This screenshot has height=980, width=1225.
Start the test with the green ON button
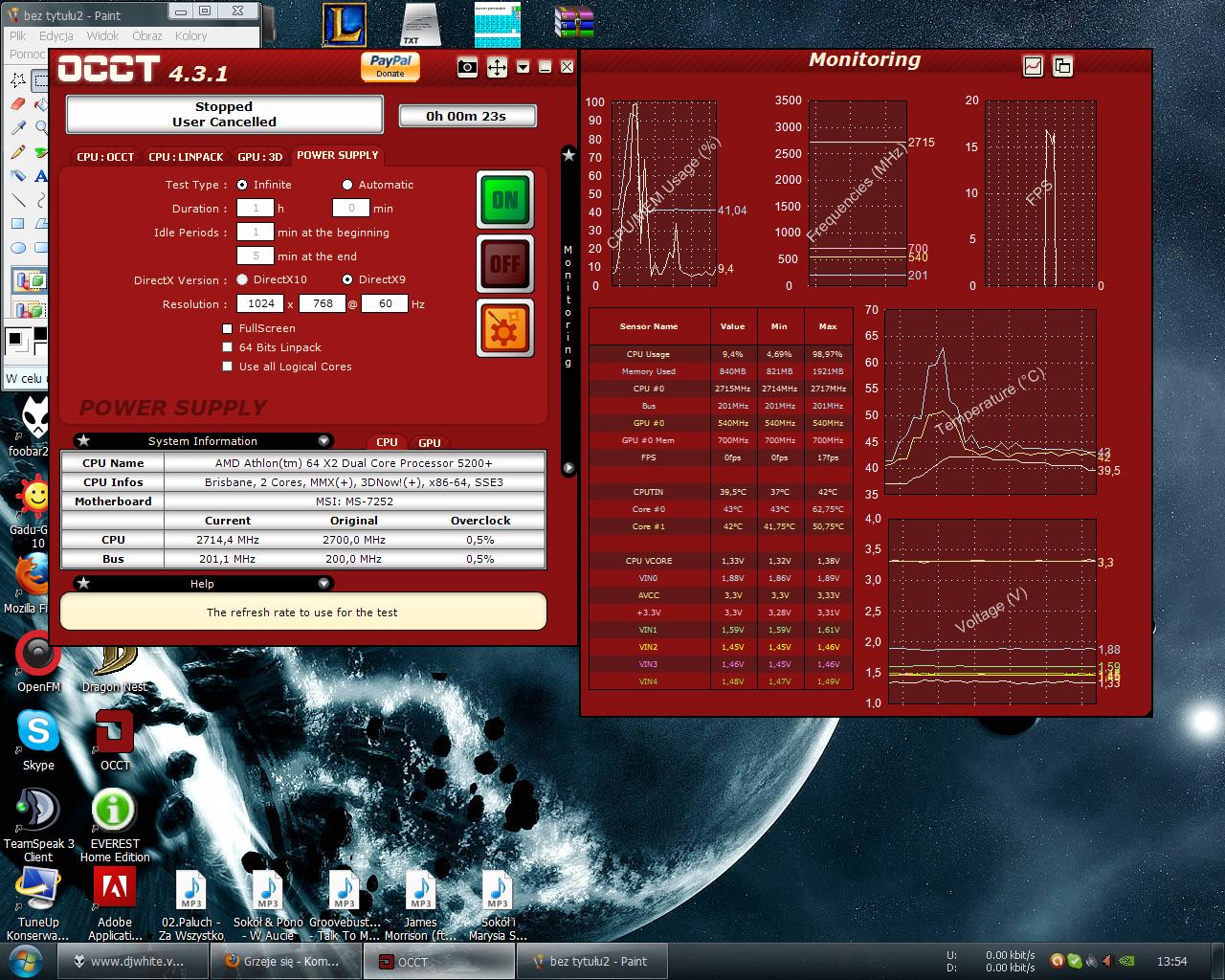505,200
